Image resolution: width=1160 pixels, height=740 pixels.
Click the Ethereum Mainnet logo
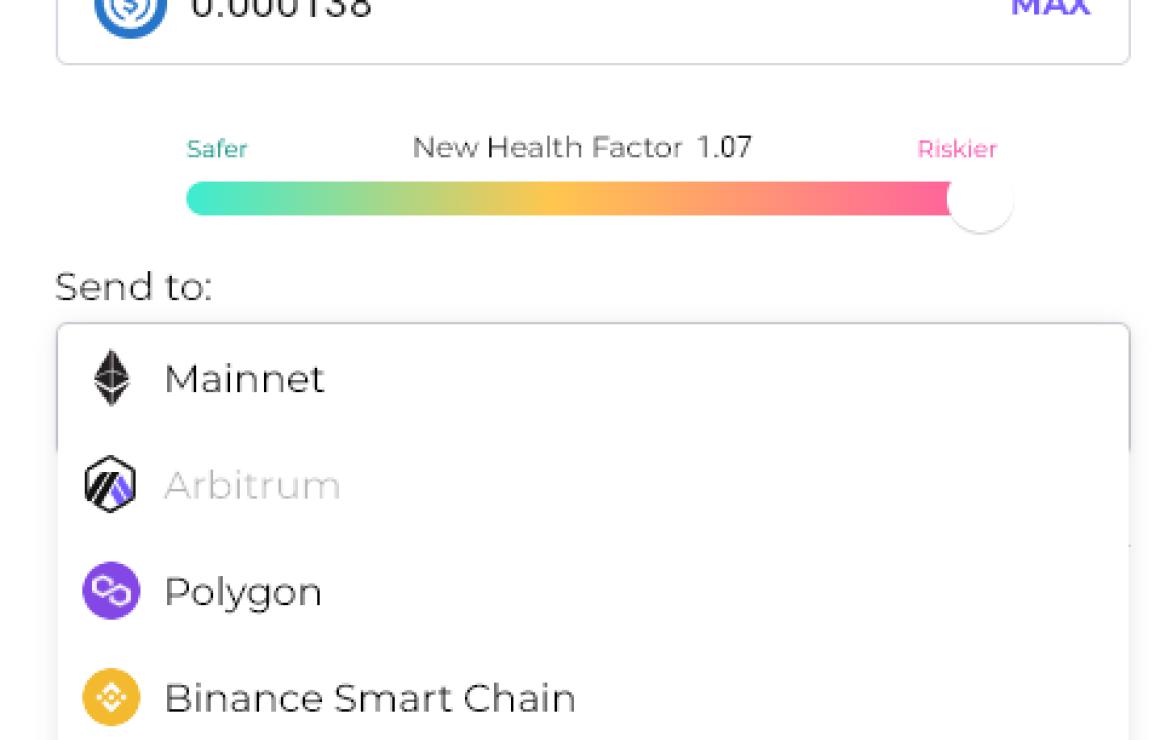(112, 377)
